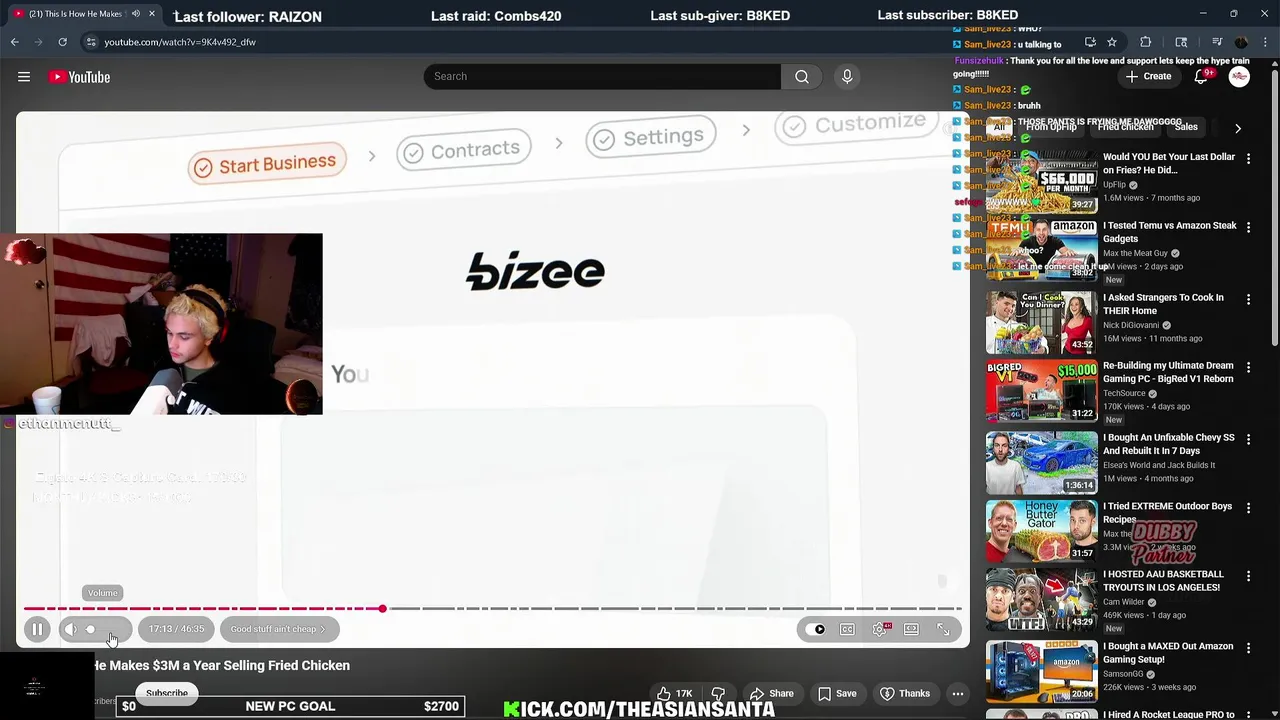Open options for 'MAXED Out Amazon Gaming Setup' video
Screen dimensions: 1280x720
1248,649
